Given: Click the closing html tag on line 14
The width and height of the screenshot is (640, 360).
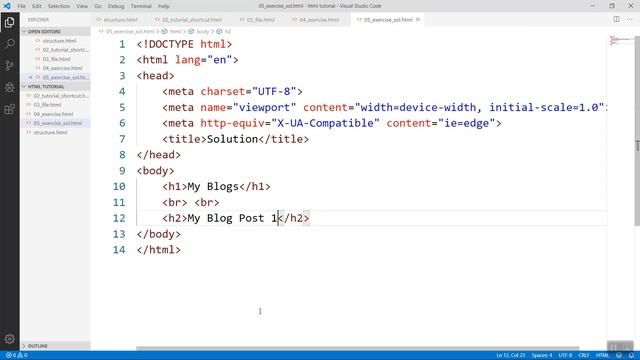Looking at the screenshot, I should click(159, 250).
